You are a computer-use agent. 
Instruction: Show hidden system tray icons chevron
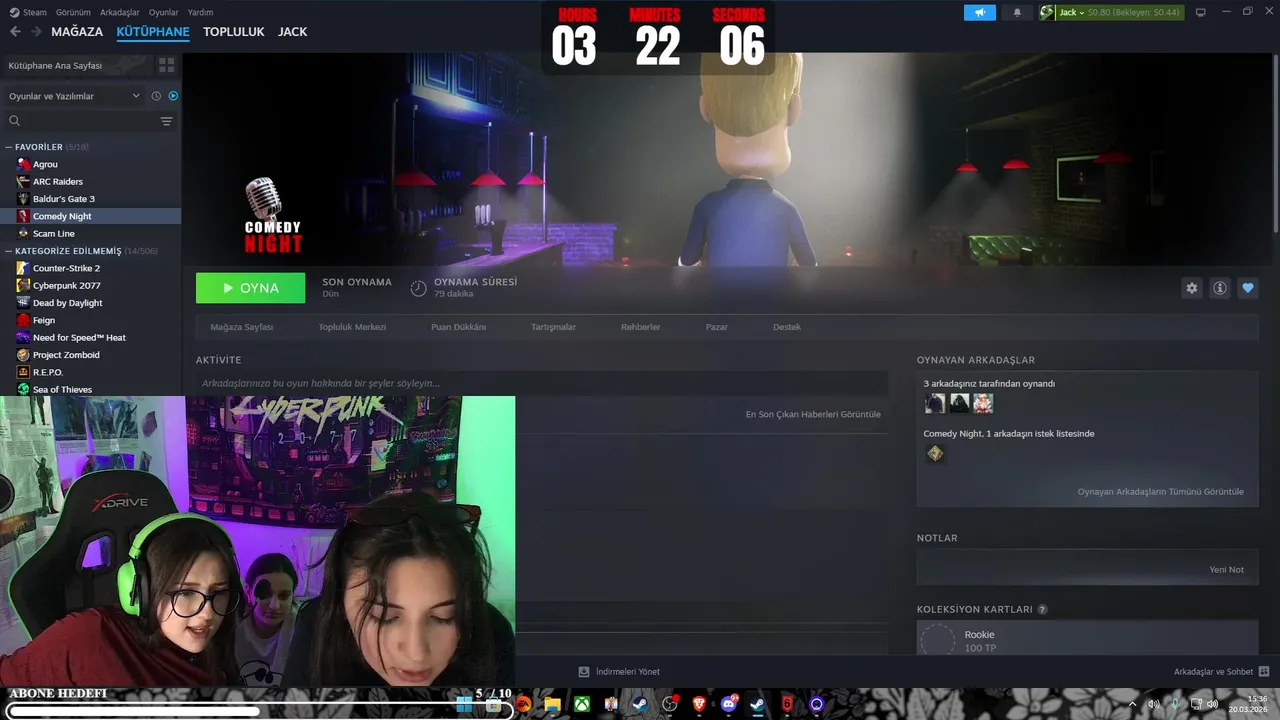(1133, 704)
